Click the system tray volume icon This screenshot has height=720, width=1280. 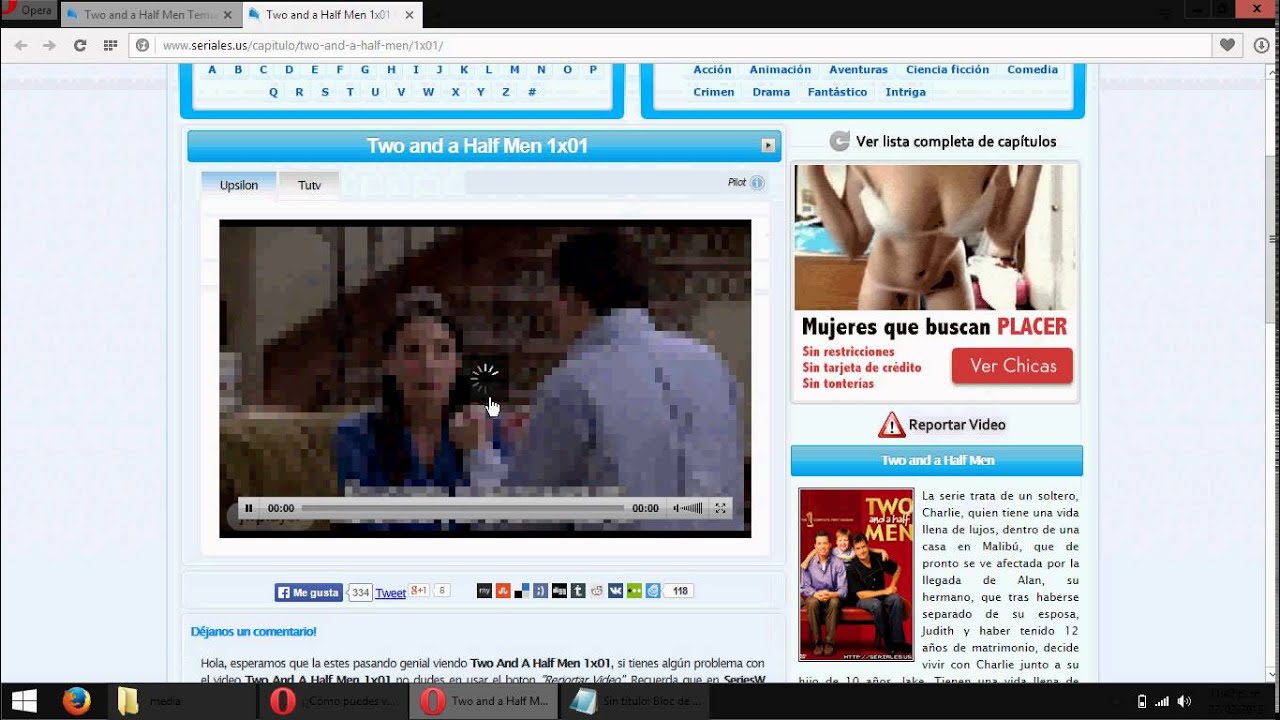click(1183, 701)
